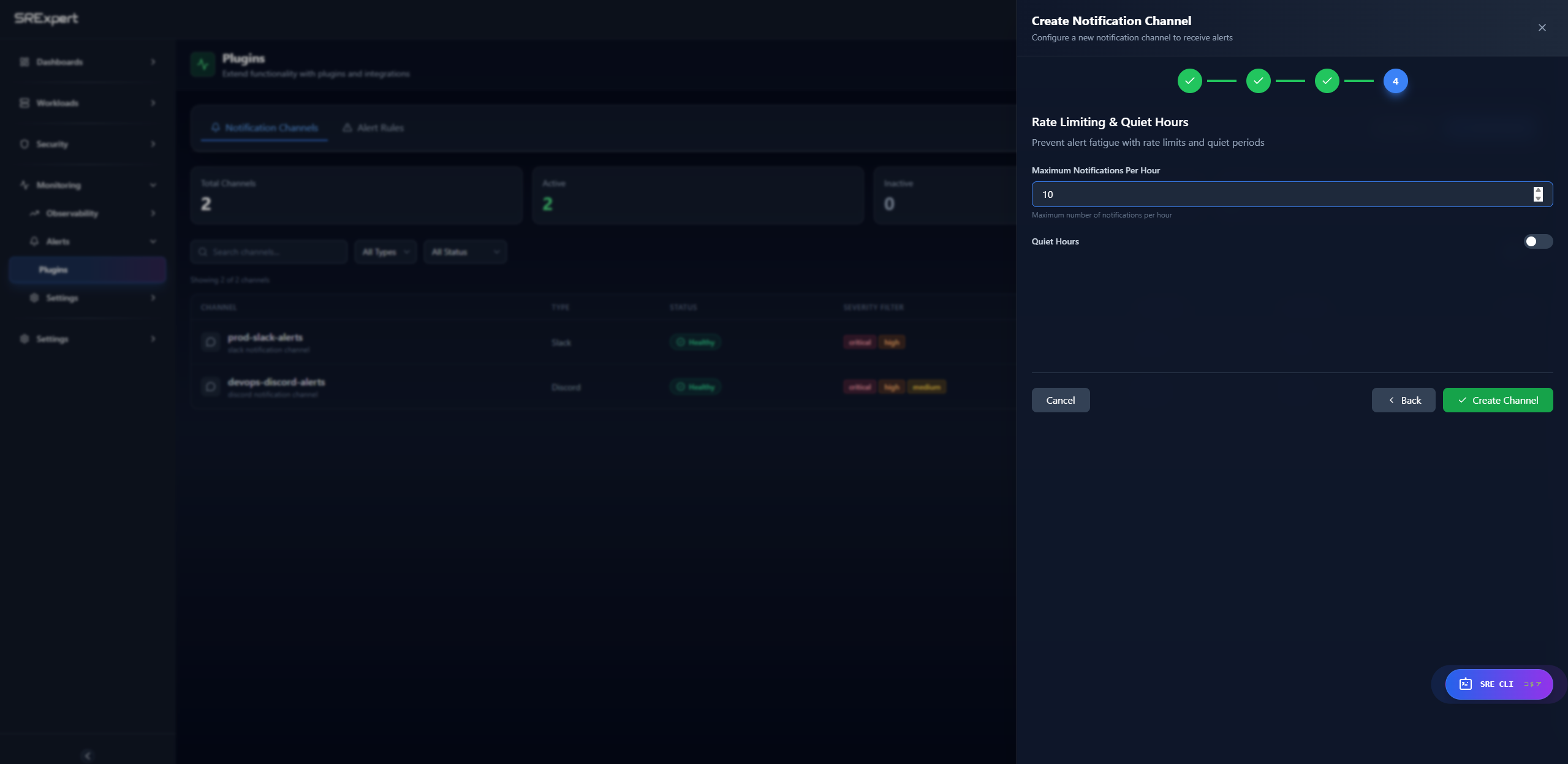
Task: Click the Settings gear icon under Alerts
Action: click(x=34, y=298)
